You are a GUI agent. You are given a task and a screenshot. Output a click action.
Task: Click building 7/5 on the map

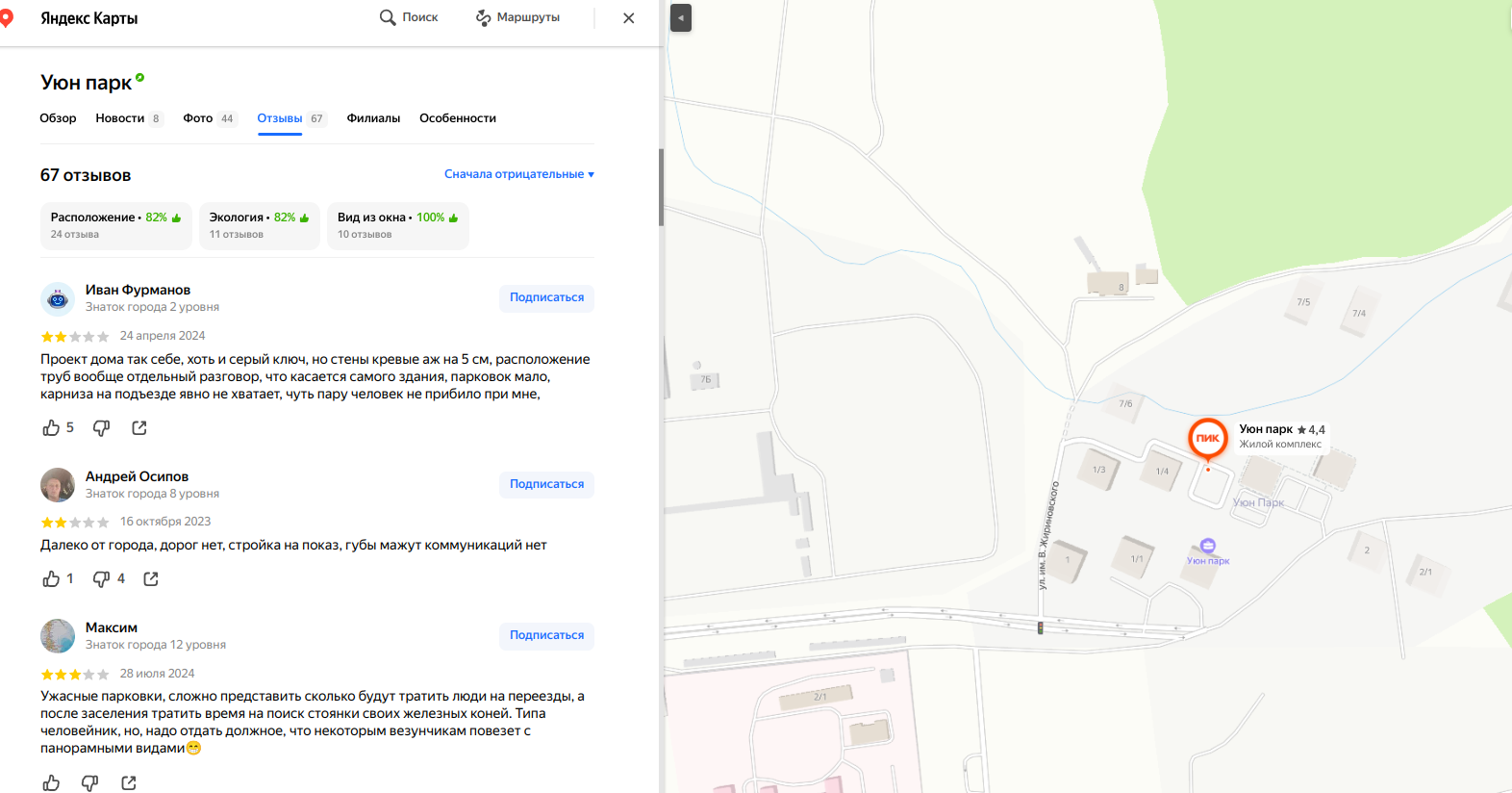tap(1303, 302)
